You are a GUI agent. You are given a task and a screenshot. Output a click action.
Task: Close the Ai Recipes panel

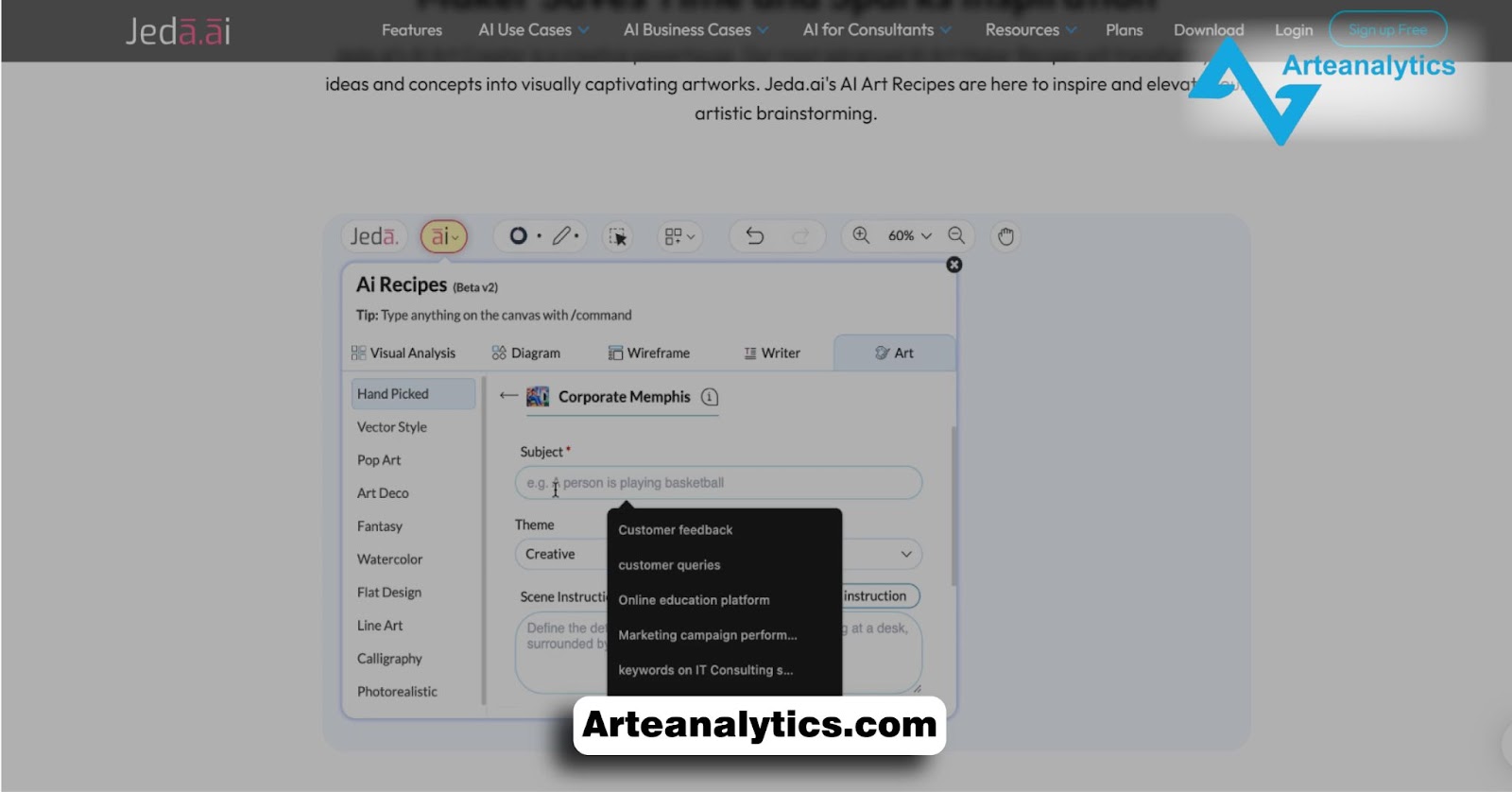pyautogui.click(x=954, y=265)
